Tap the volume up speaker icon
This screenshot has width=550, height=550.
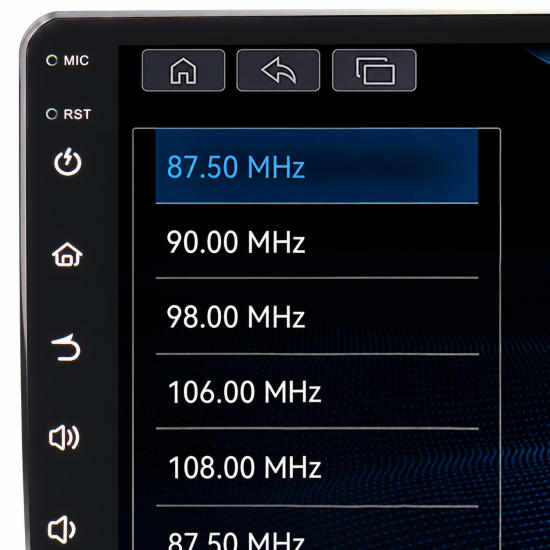(x=64, y=437)
